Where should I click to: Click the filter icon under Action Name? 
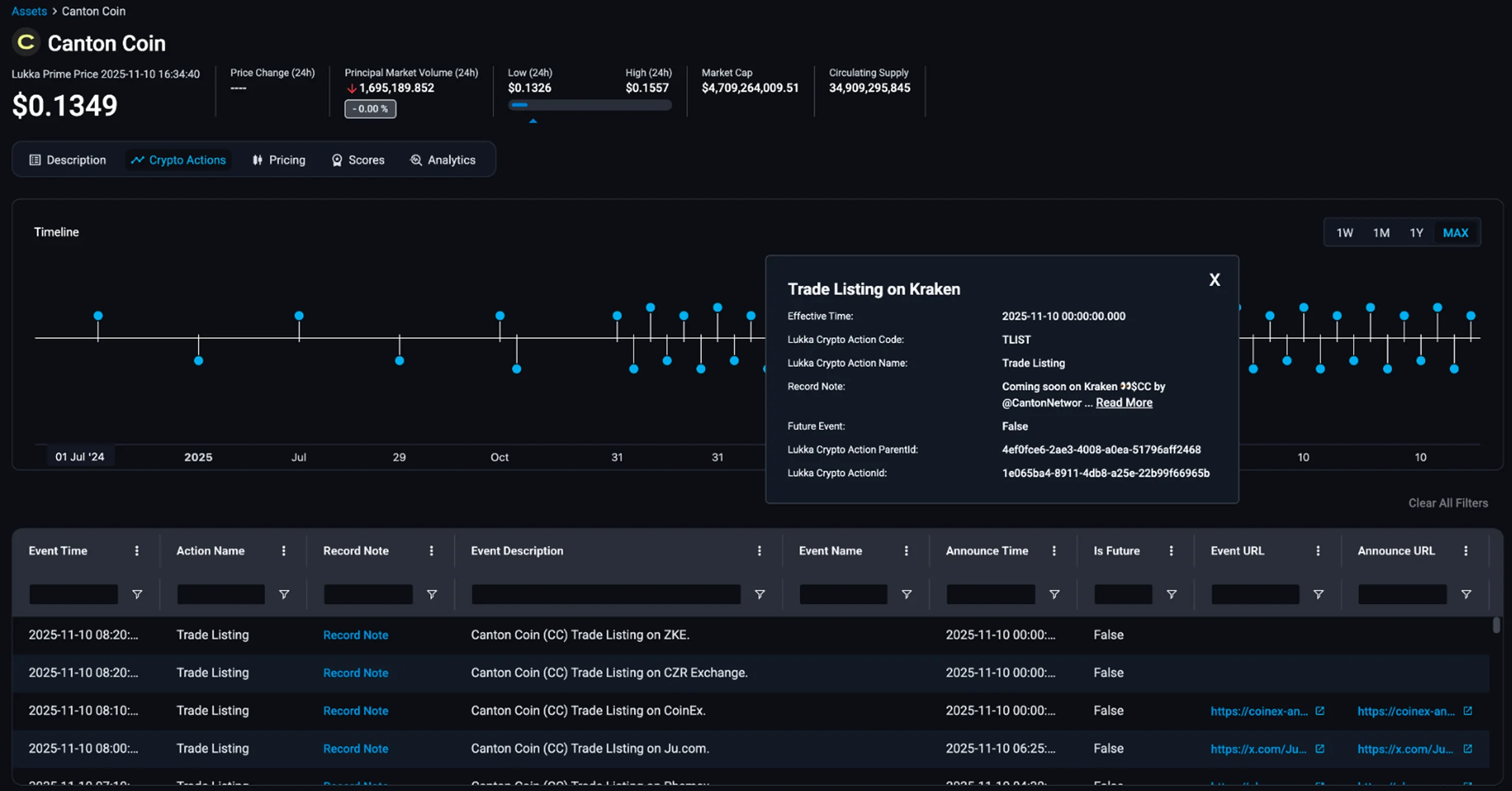[x=284, y=594]
